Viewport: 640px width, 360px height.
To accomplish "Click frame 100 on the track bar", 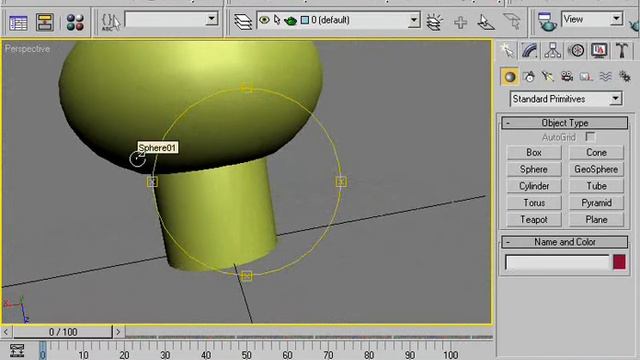I will click(x=451, y=355).
